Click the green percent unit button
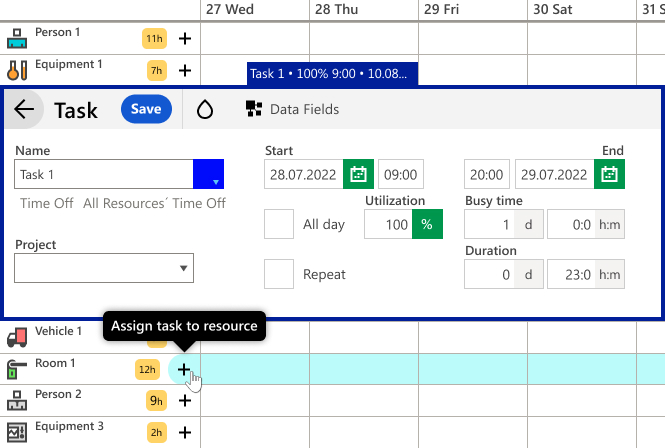This screenshot has height=448, width=665. coord(428,224)
